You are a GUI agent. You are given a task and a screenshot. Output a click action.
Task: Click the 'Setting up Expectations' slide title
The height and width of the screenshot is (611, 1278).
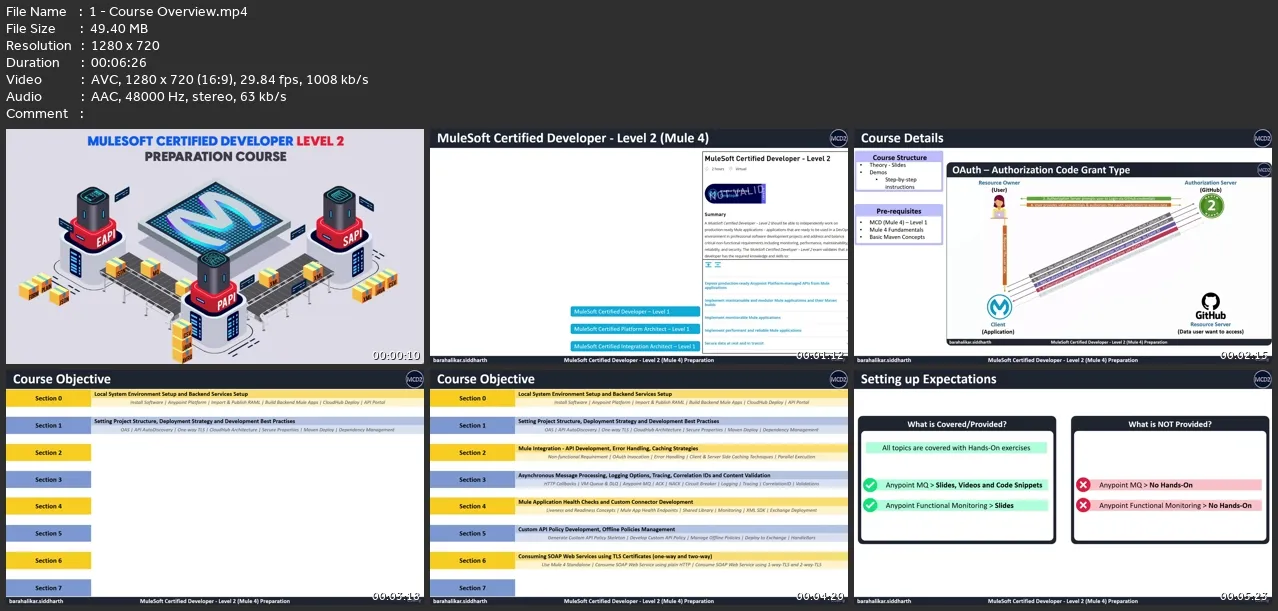pos(929,380)
